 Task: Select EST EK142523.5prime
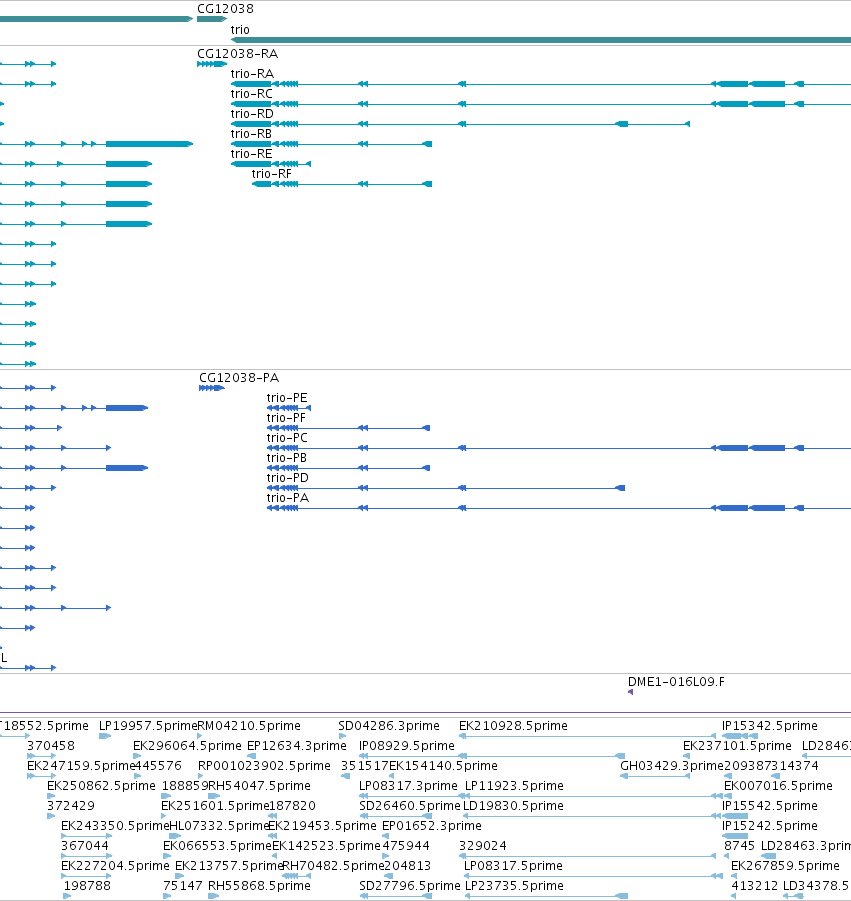[326, 846]
